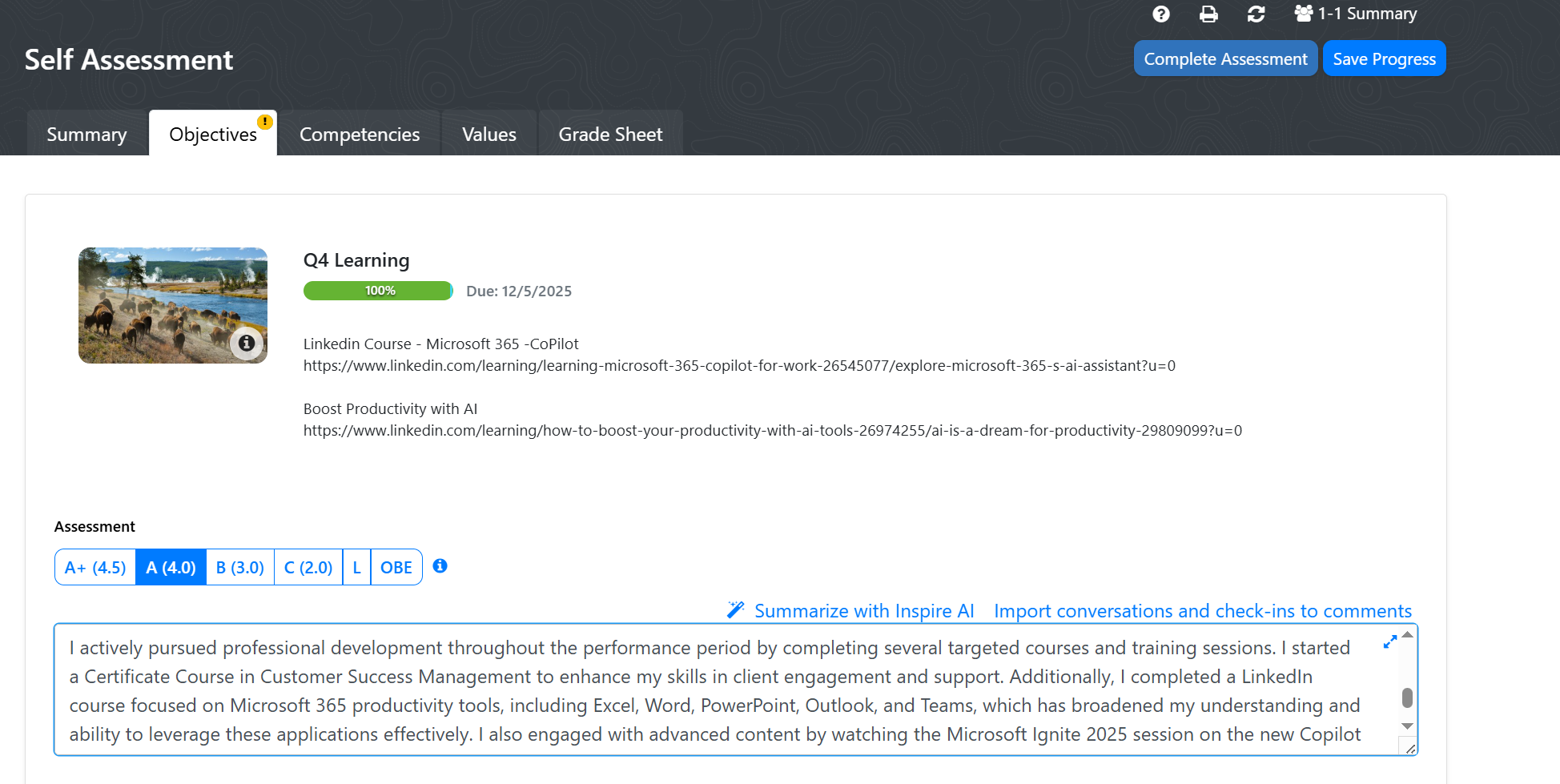This screenshot has width=1560, height=784.
Task: Select the C (2.0) rating
Action: tap(308, 568)
